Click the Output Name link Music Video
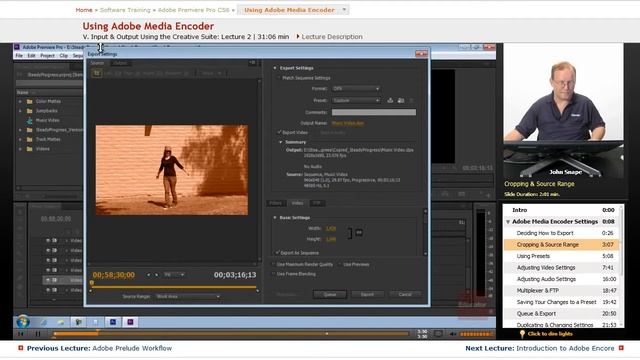 (348, 123)
